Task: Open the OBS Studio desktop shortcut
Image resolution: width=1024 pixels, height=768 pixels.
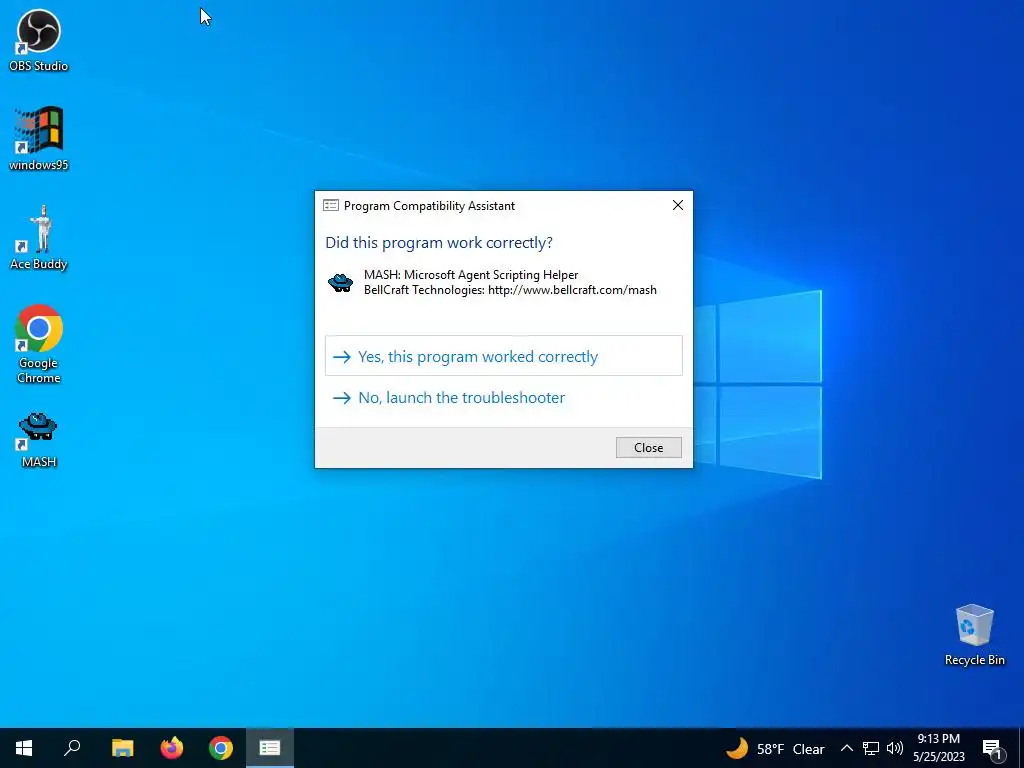Action: click(39, 40)
